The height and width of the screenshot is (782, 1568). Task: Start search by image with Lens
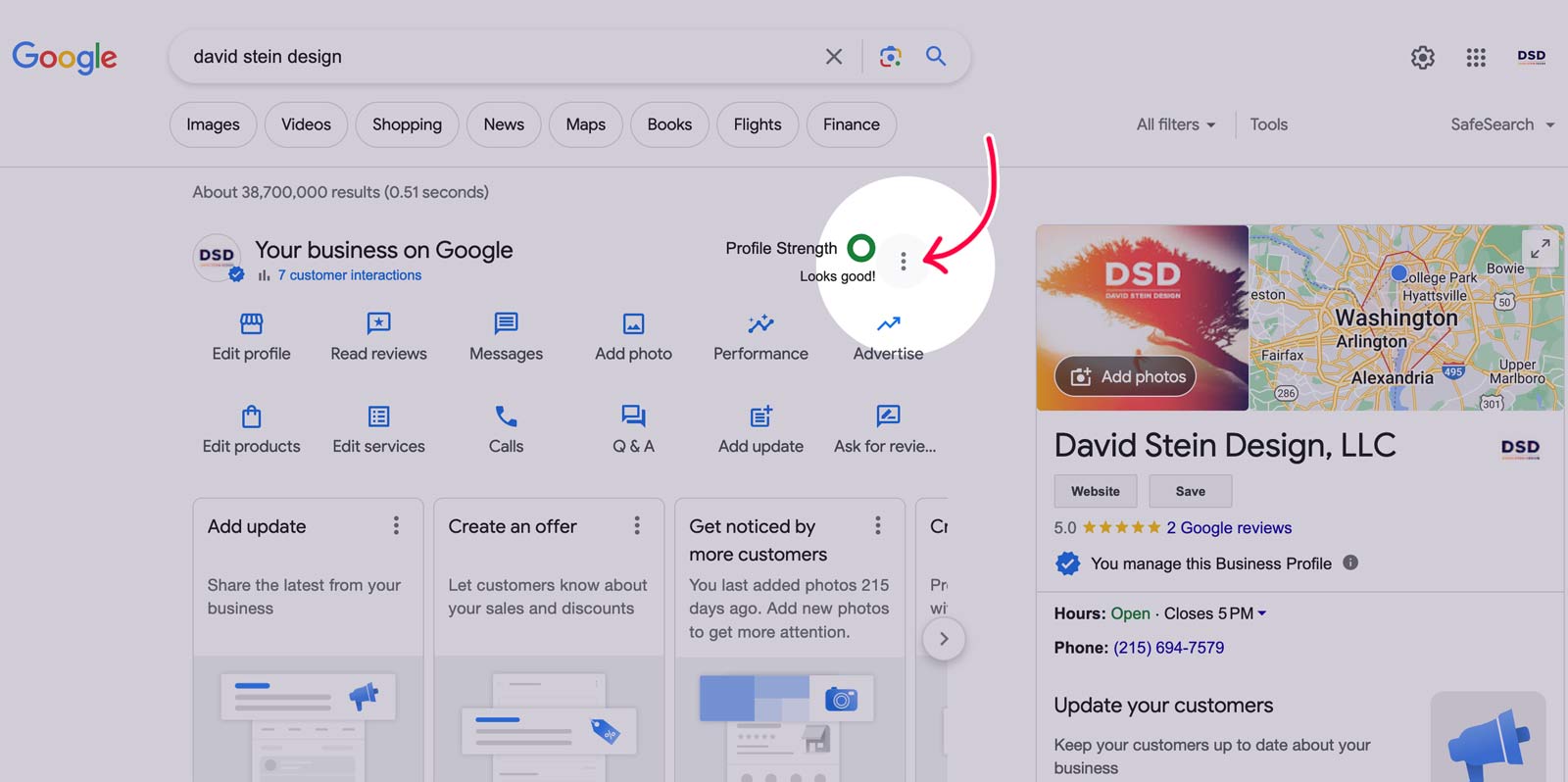point(890,57)
